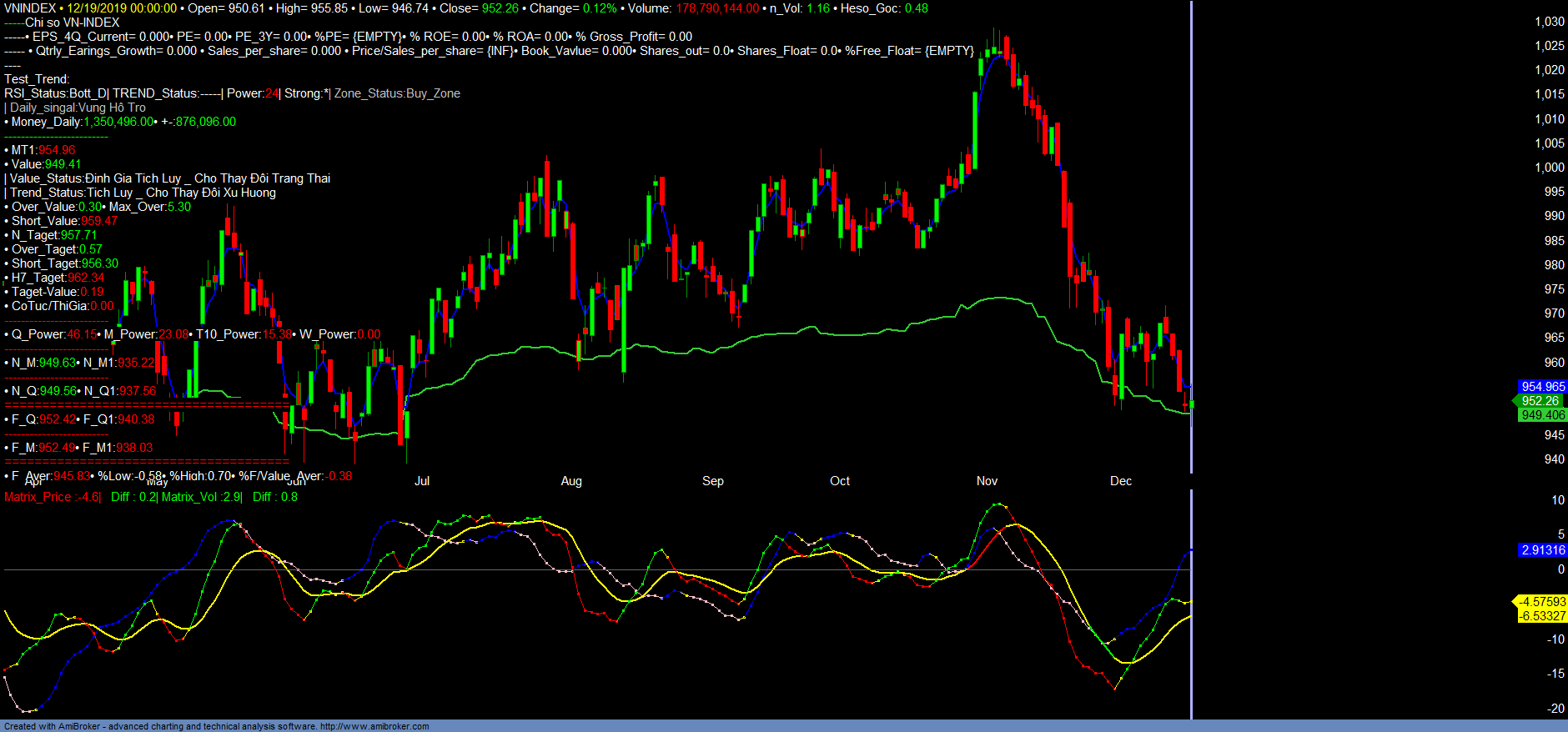Viewport: 1568px width, 732px height.
Task: Click the Zone_Status:Buy_Zone text
Action: (x=397, y=93)
